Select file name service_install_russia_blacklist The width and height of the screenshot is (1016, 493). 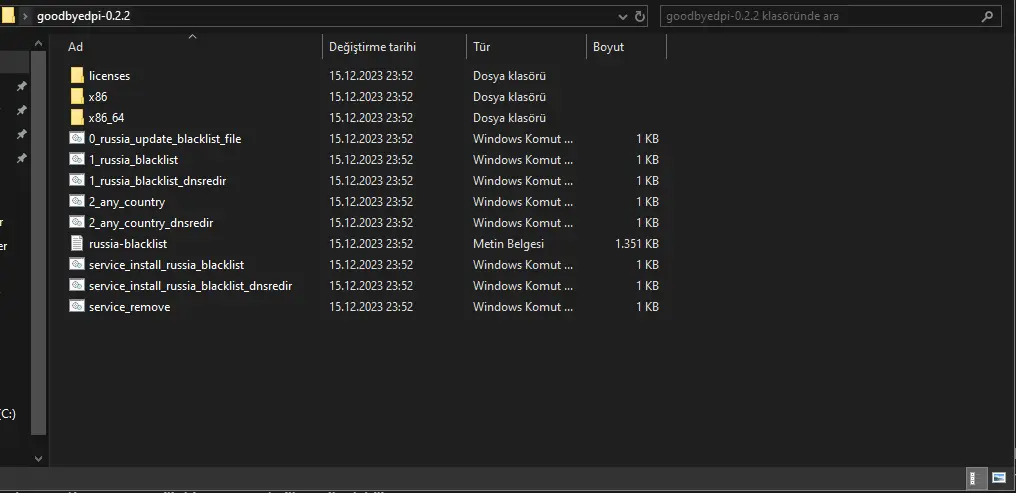[167, 264]
